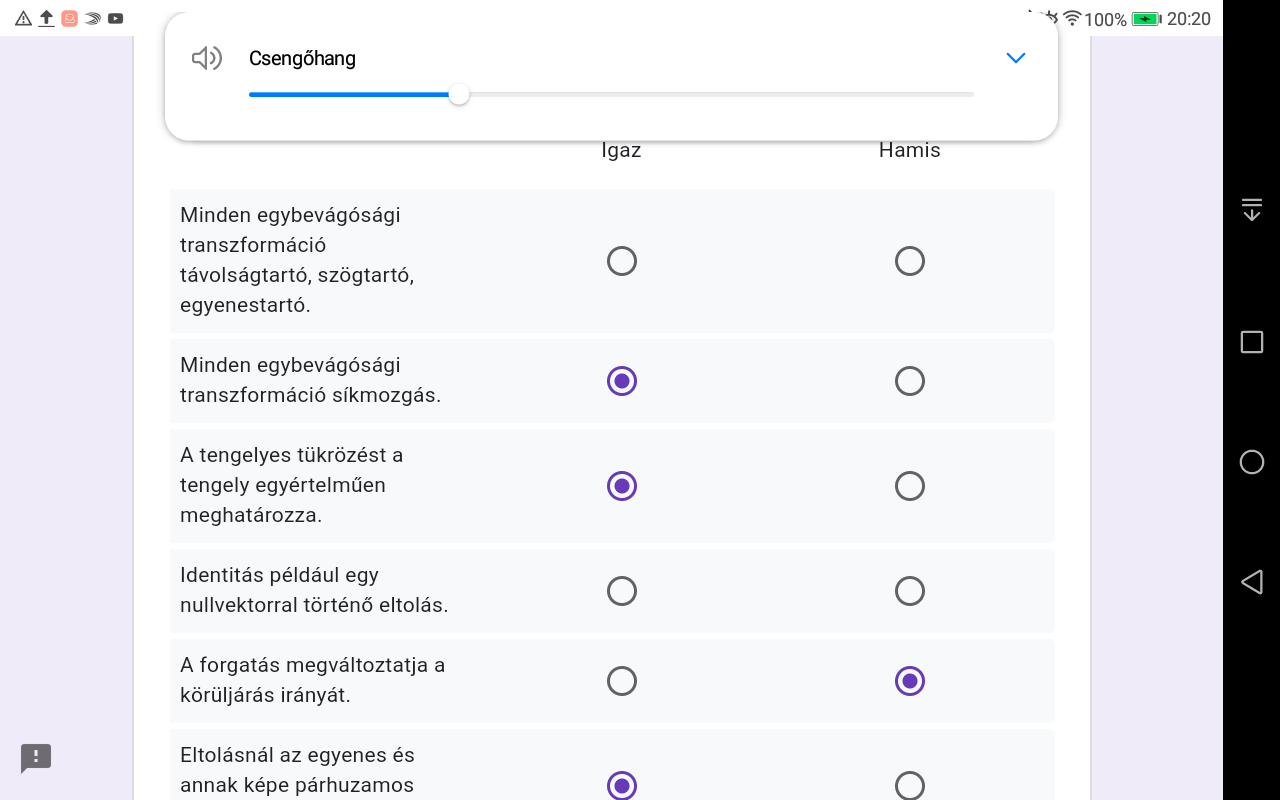Click the Csengőhang ringtone volume slider
The width and height of the screenshot is (1280, 800).
[459, 94]
